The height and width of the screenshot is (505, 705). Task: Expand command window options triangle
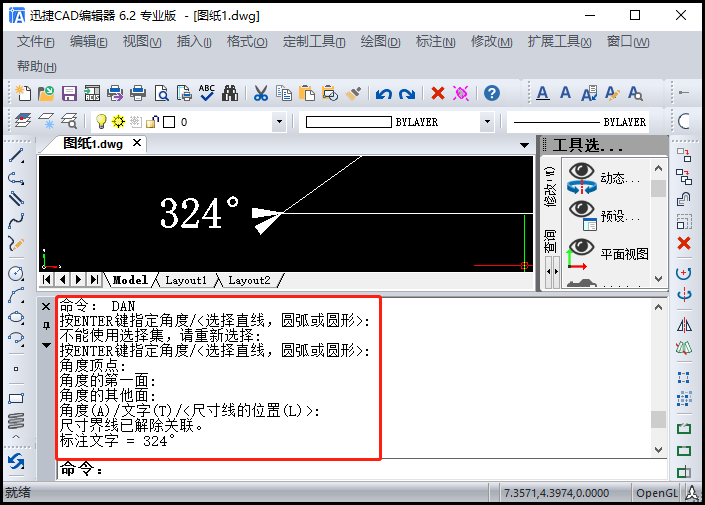tap(46, 345)
